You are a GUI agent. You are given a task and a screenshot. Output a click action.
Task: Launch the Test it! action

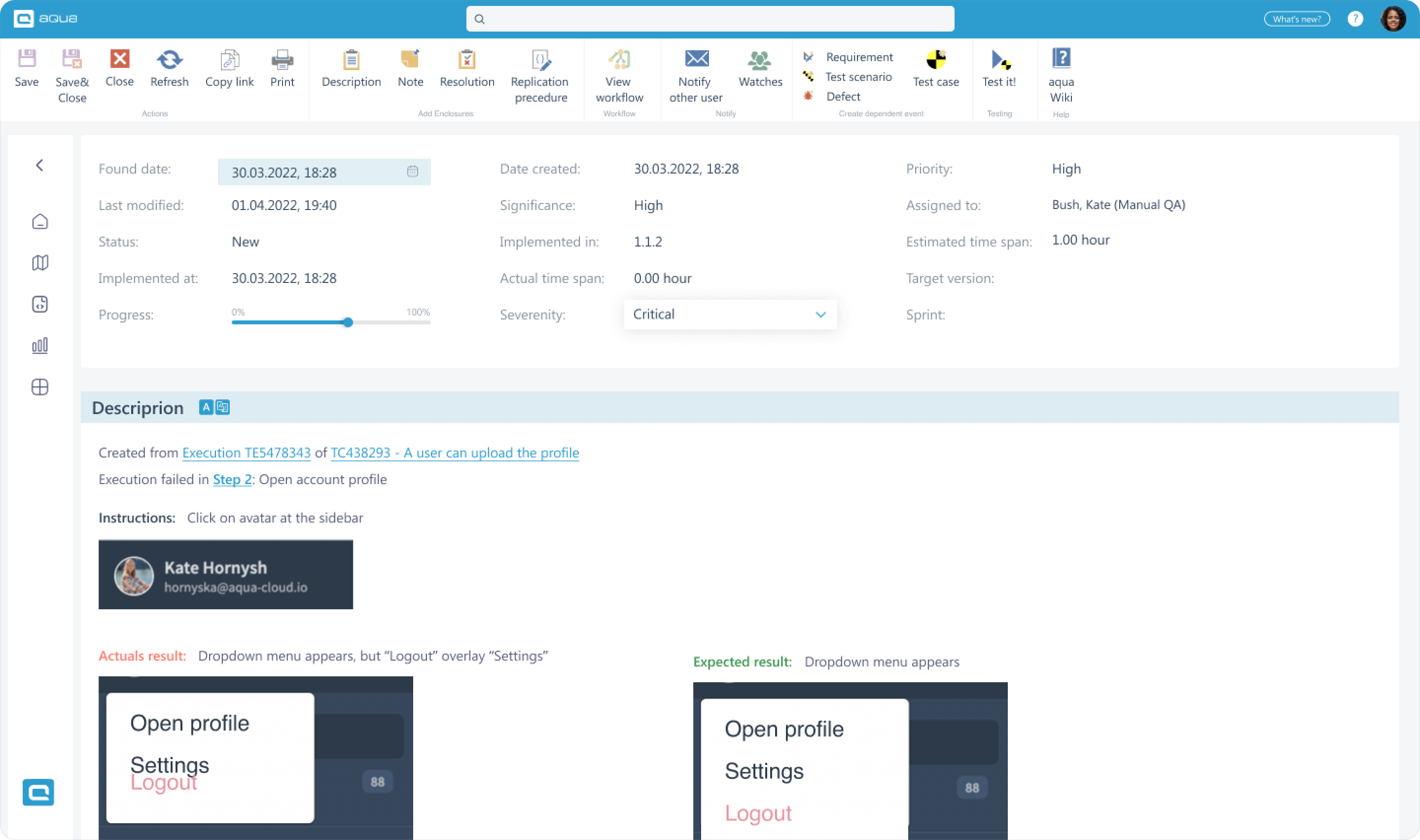999,60
